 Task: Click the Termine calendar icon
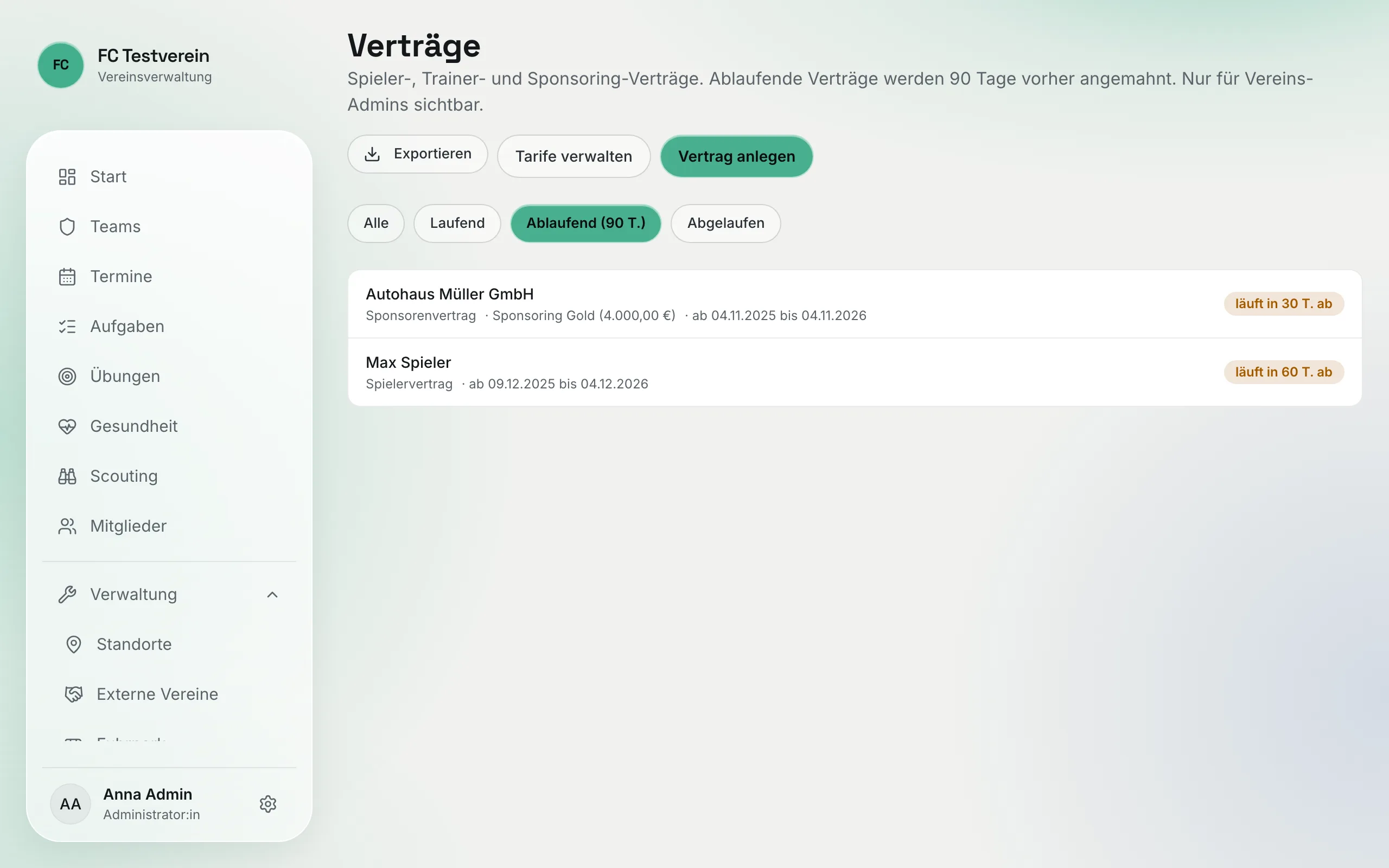pos(67,277)
